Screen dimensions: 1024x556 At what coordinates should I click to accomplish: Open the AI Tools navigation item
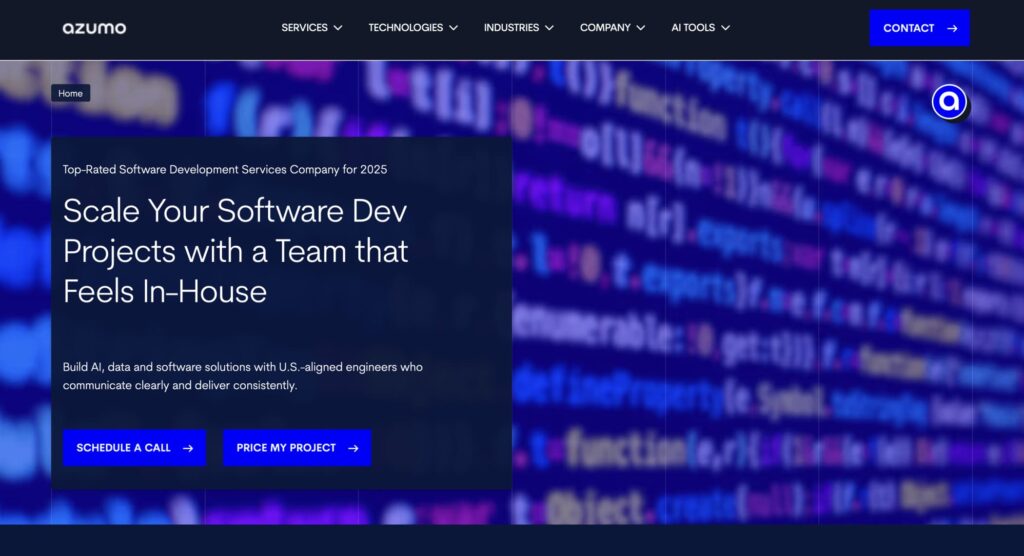(693, 28)
